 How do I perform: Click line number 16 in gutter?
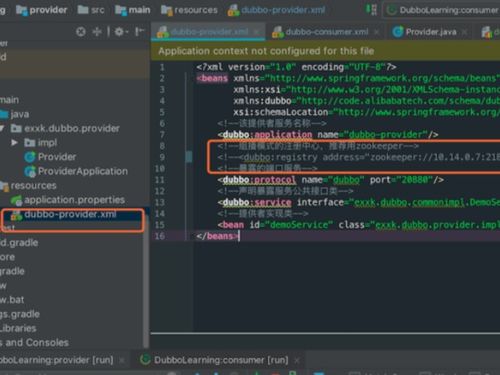coord(160,236)
